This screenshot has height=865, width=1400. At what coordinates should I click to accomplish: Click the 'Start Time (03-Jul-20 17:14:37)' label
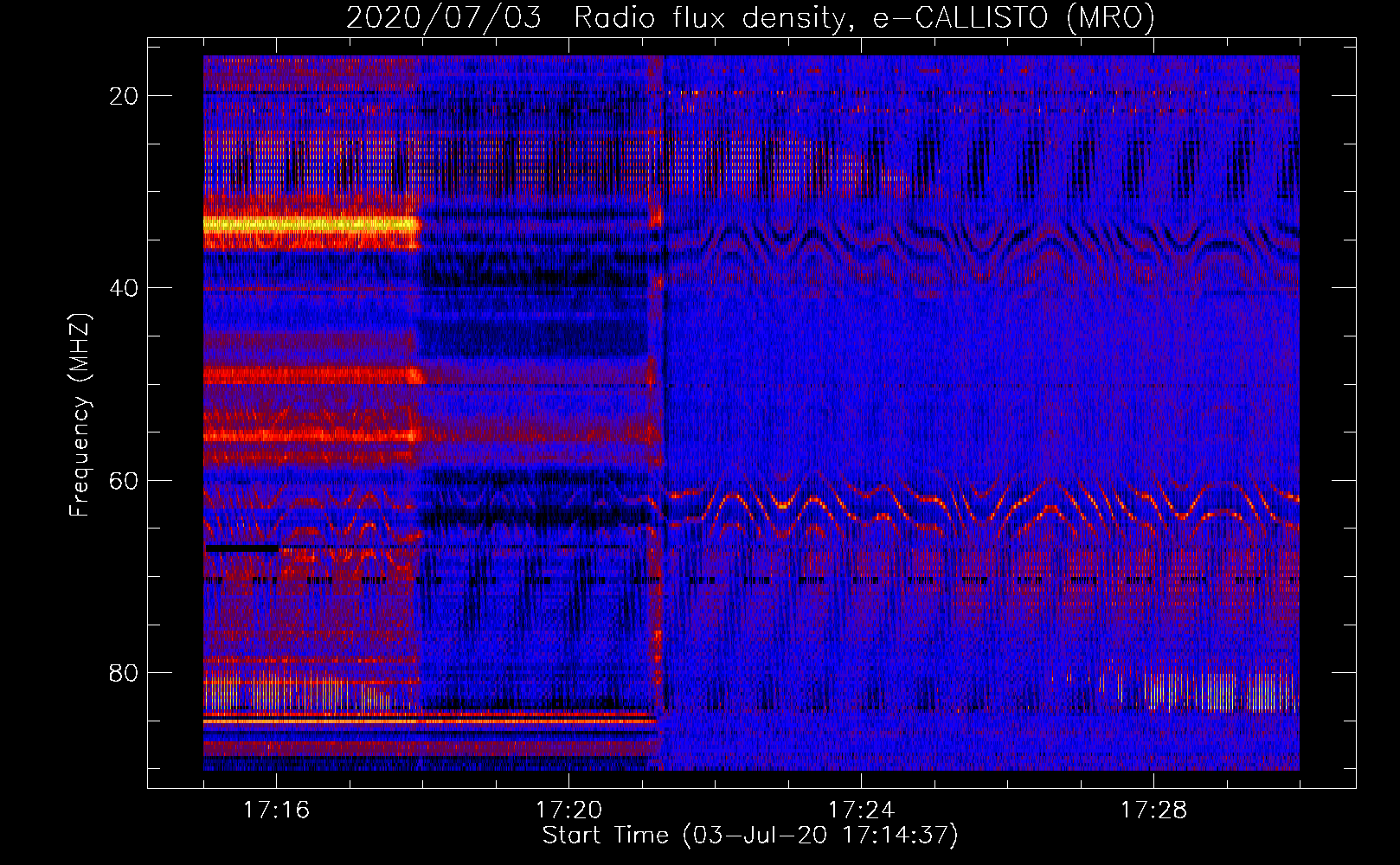pyautogui.click(x=750, y=836)
